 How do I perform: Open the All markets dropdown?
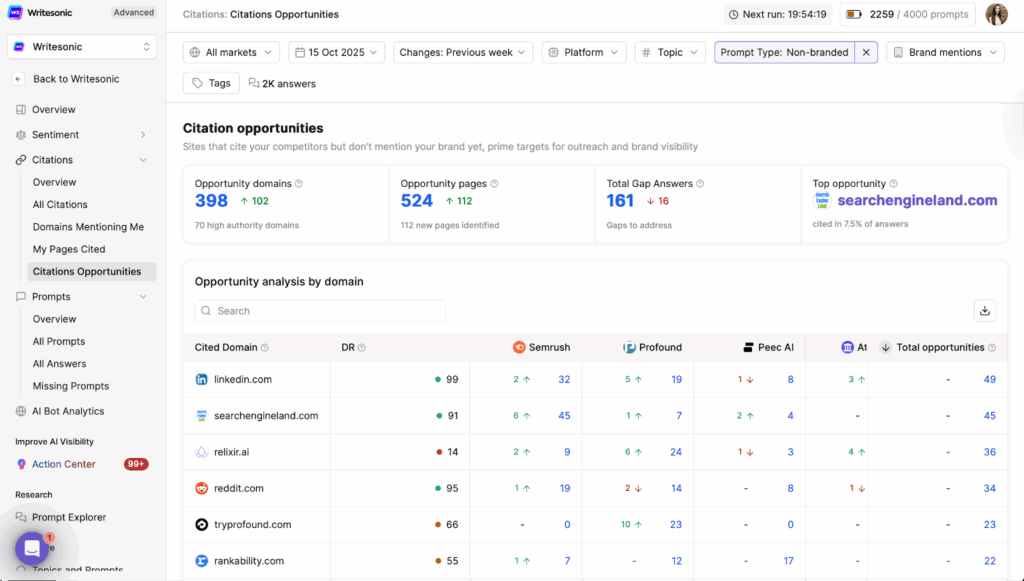coord(231,52)
